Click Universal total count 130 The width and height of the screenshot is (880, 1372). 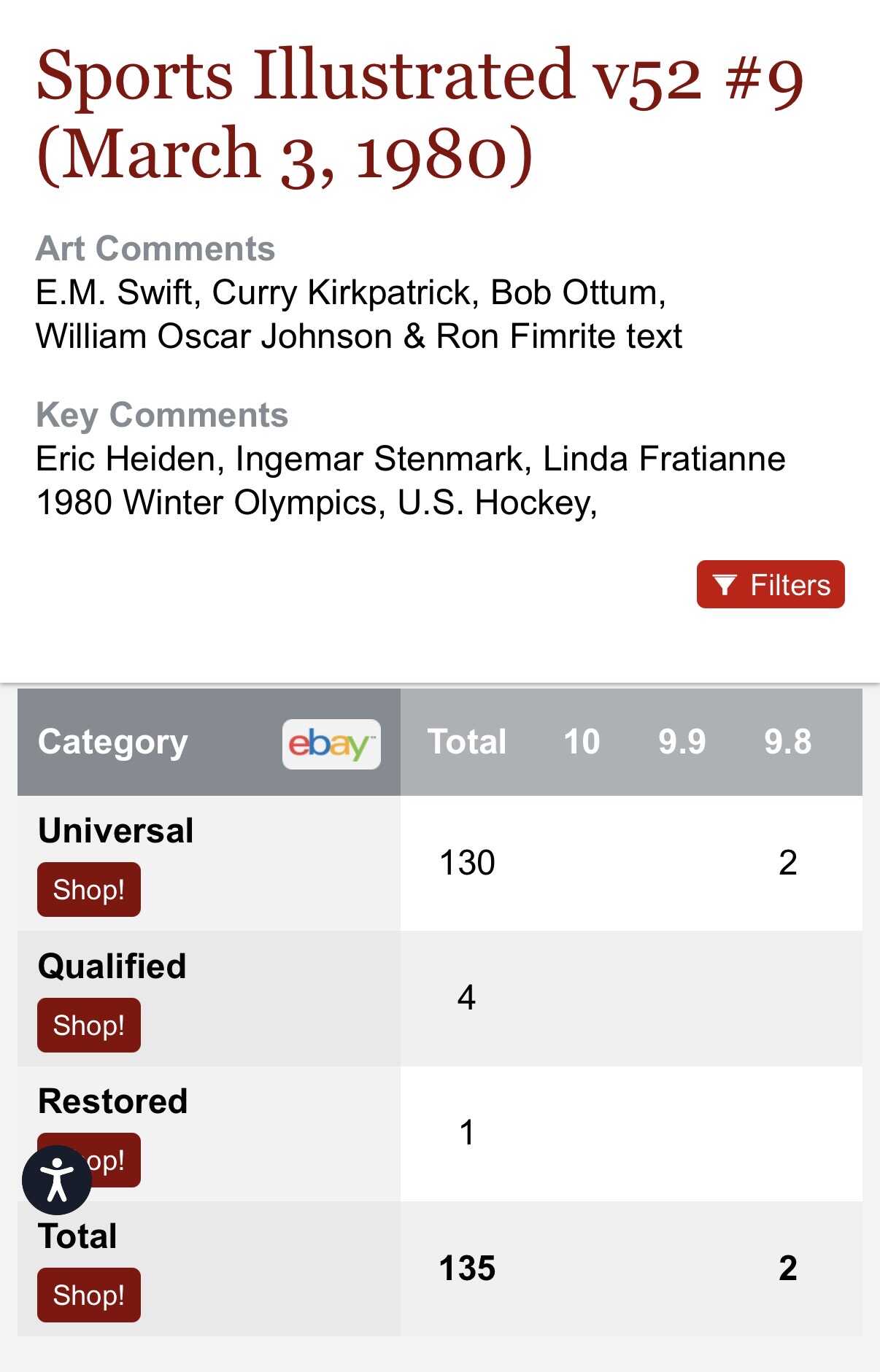[467, 863]
